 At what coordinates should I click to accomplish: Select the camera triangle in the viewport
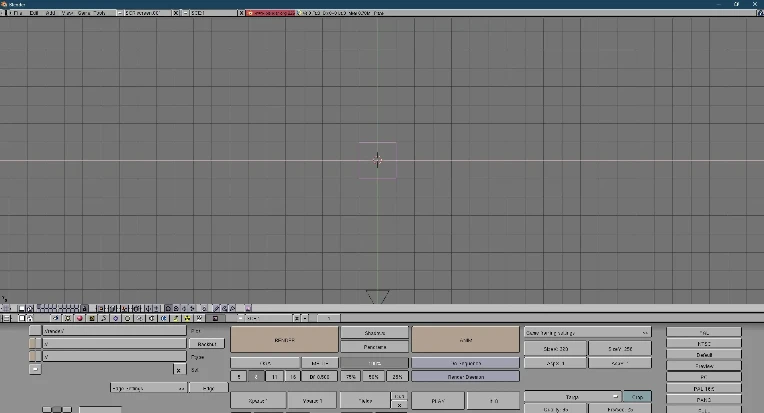(x=377, y=296)
